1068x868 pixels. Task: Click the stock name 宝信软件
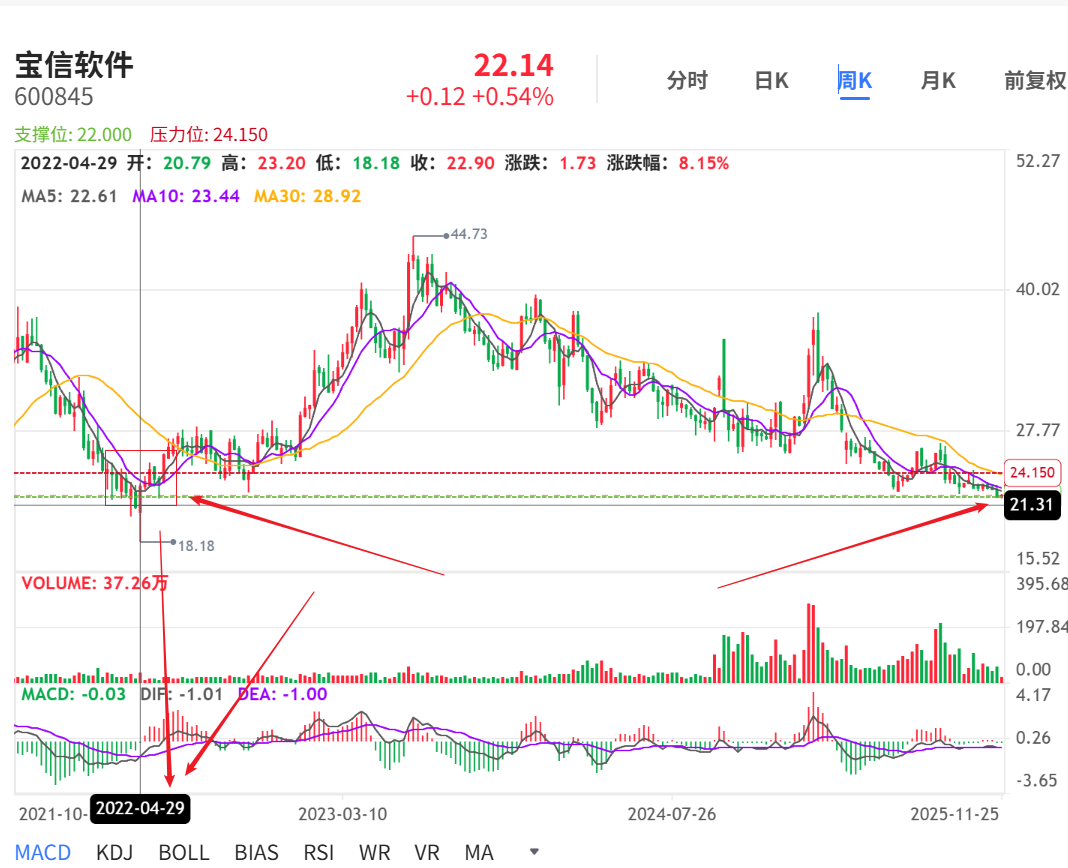click(x=74, y=65)
